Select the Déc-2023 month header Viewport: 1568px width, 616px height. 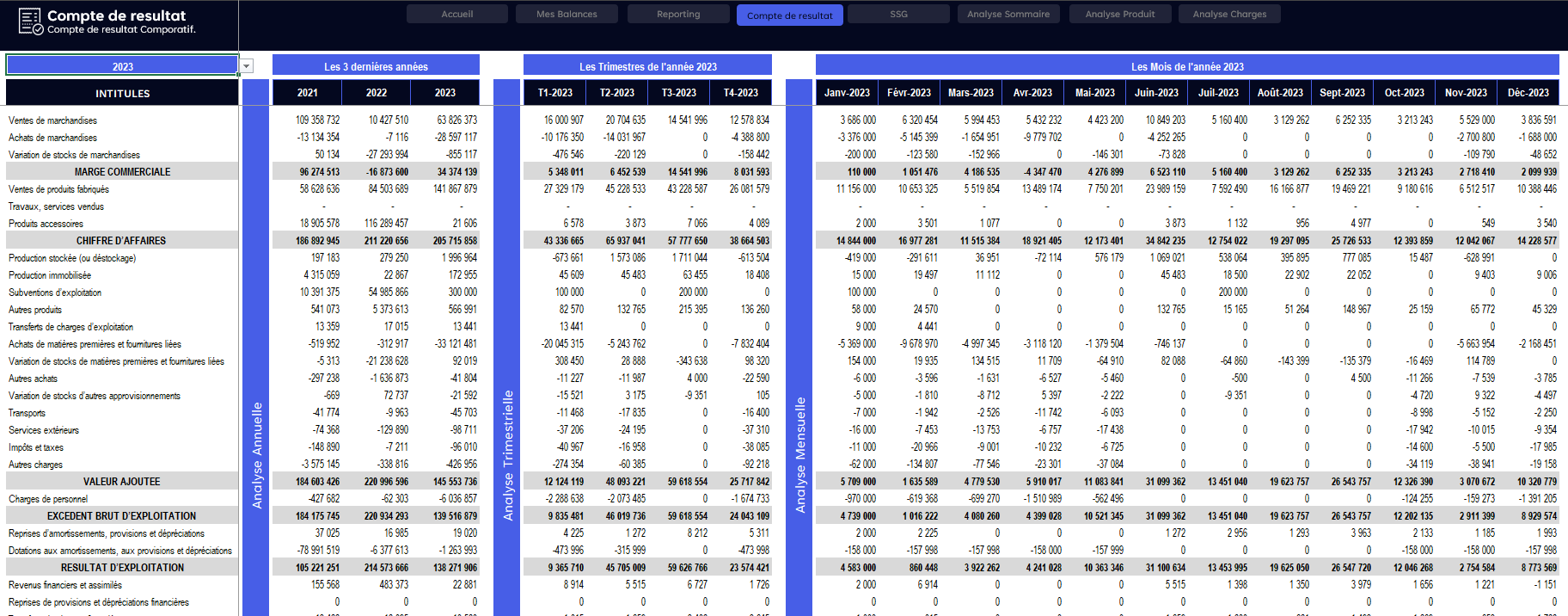pyautogui.click(x=1528, y=92)
